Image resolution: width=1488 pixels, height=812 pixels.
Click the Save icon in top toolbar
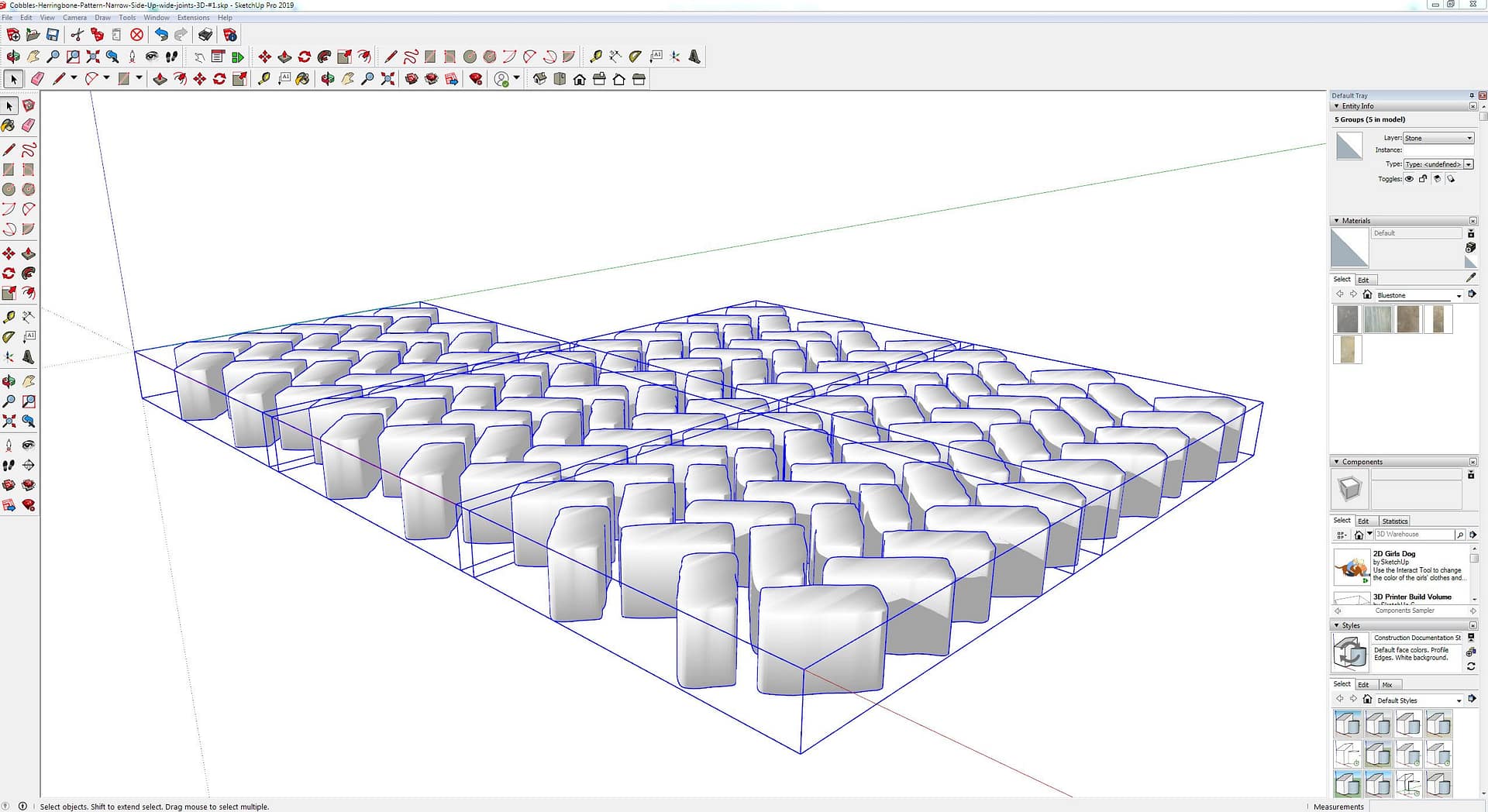click(53, 35)
